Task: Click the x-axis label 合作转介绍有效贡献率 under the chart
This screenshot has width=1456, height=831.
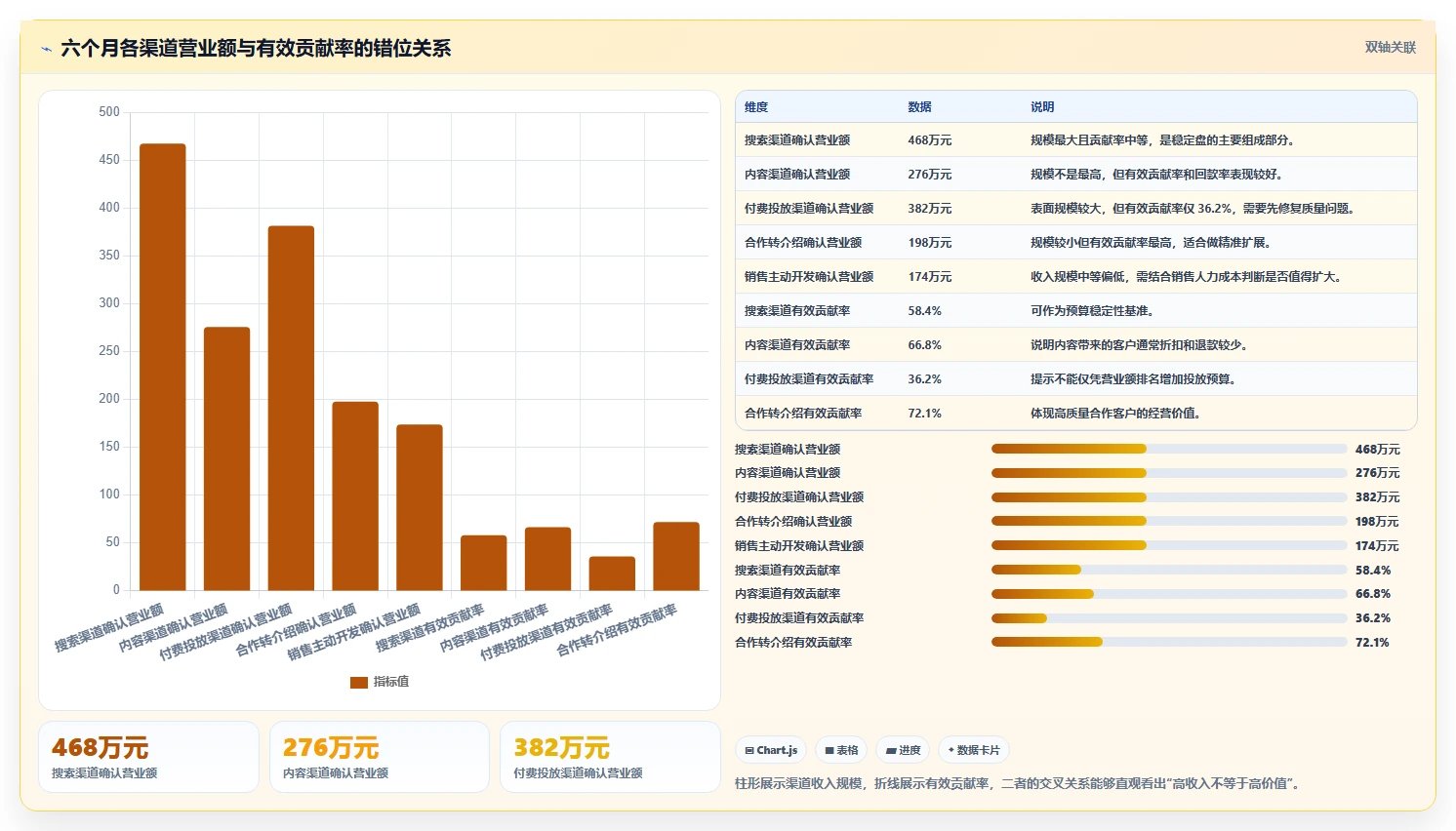Action: [617, 630]
